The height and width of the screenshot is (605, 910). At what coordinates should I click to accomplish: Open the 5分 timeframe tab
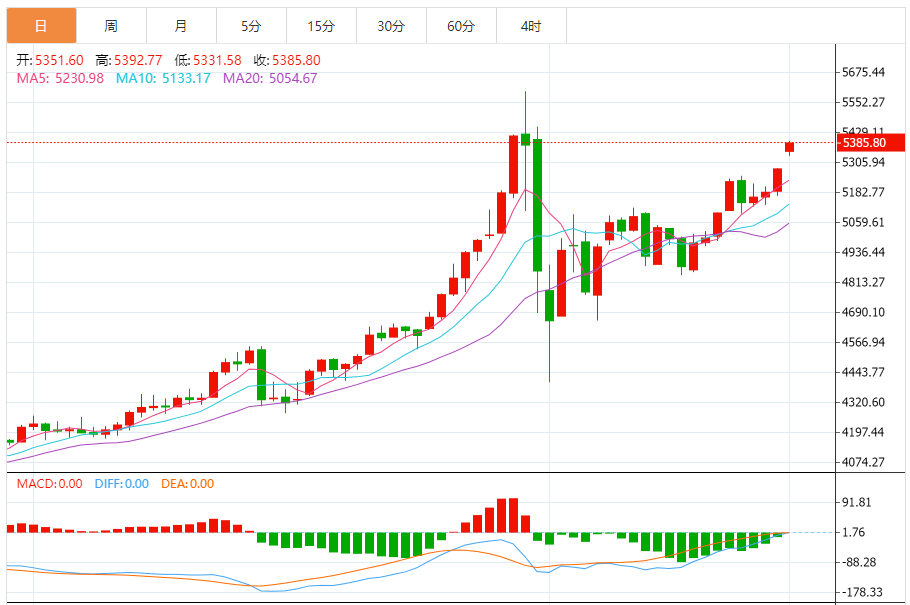[251, 26]
